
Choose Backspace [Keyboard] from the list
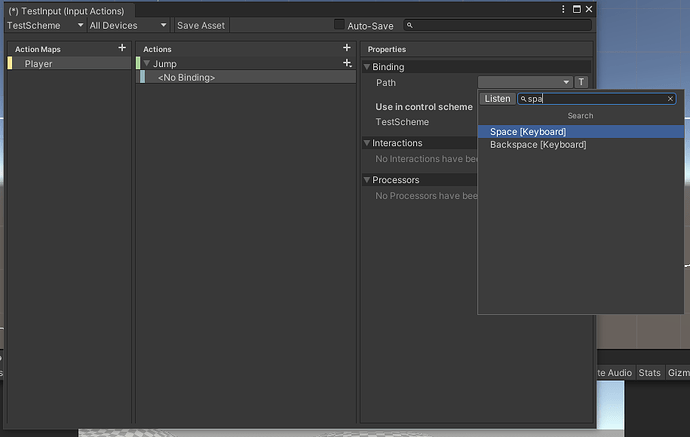(x=538, y=145)
